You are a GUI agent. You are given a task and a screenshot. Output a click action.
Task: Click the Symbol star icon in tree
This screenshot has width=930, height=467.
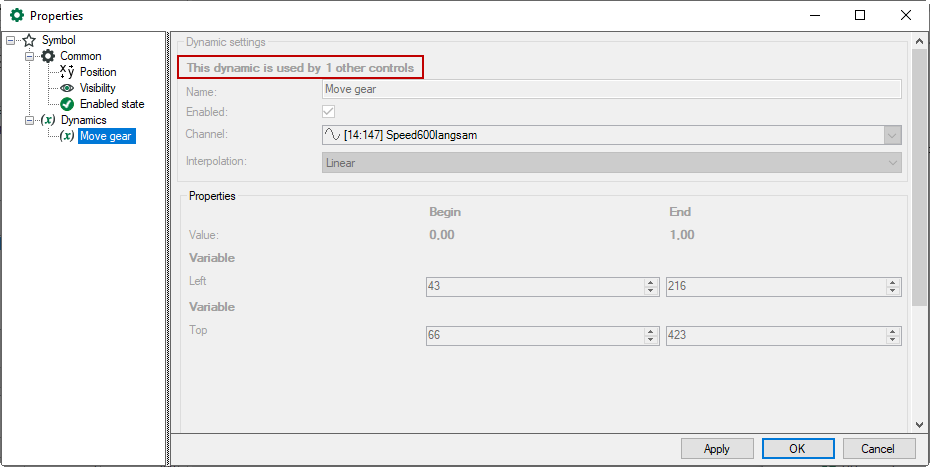coord(29,40)
